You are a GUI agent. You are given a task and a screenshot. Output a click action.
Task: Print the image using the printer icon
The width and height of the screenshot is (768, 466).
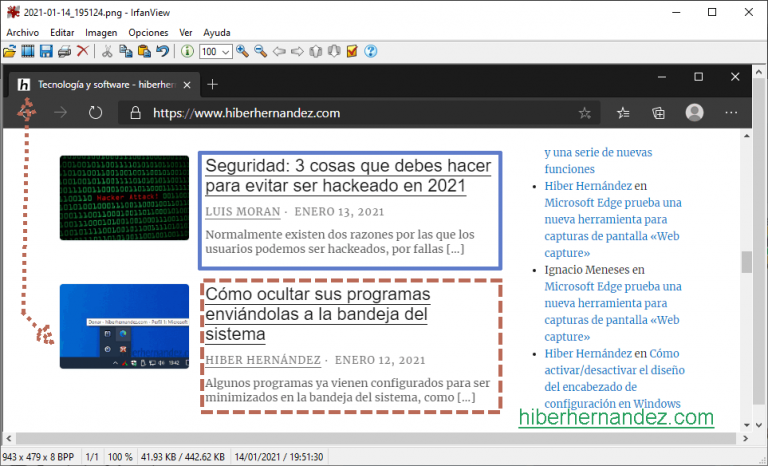coord(64,51)
